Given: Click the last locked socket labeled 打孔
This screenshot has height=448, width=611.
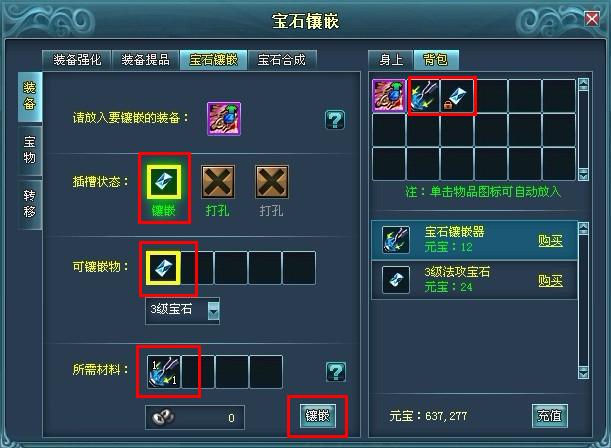Looking at the screenshot, I should tap(272, 182).
